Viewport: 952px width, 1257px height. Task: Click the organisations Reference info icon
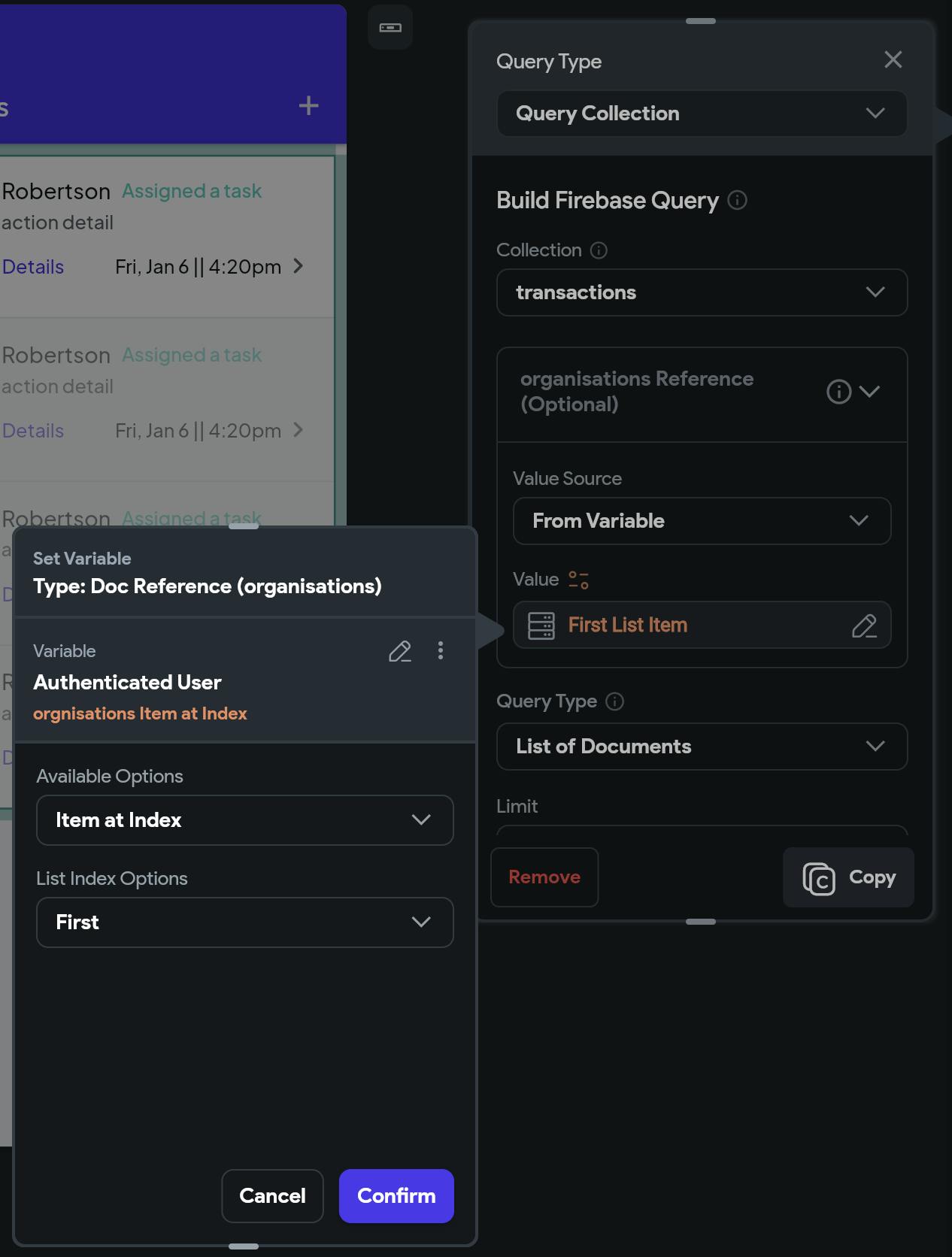pos(838,392)
